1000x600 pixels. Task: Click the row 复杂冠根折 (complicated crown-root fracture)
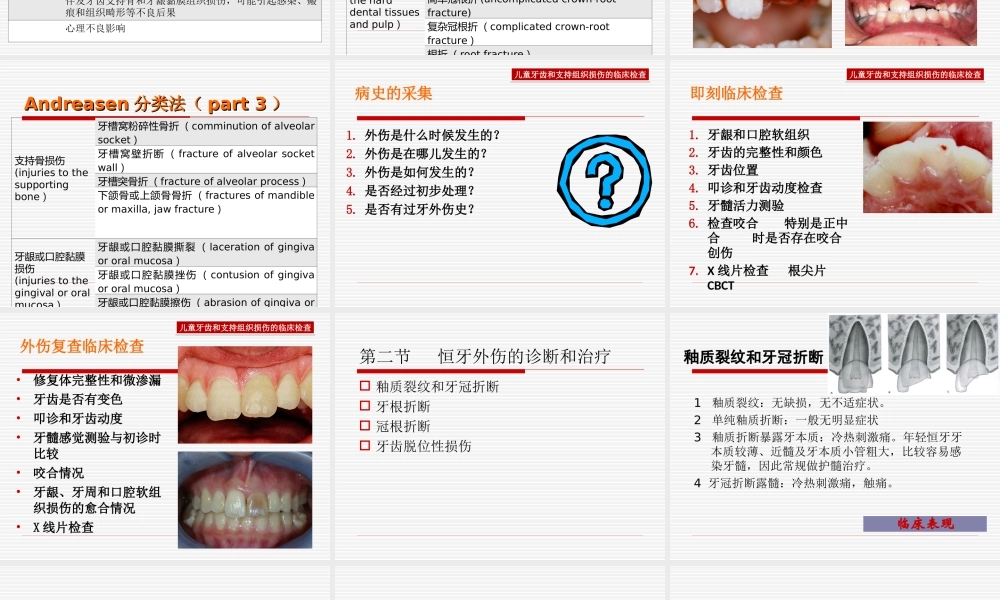coord(538,33)
